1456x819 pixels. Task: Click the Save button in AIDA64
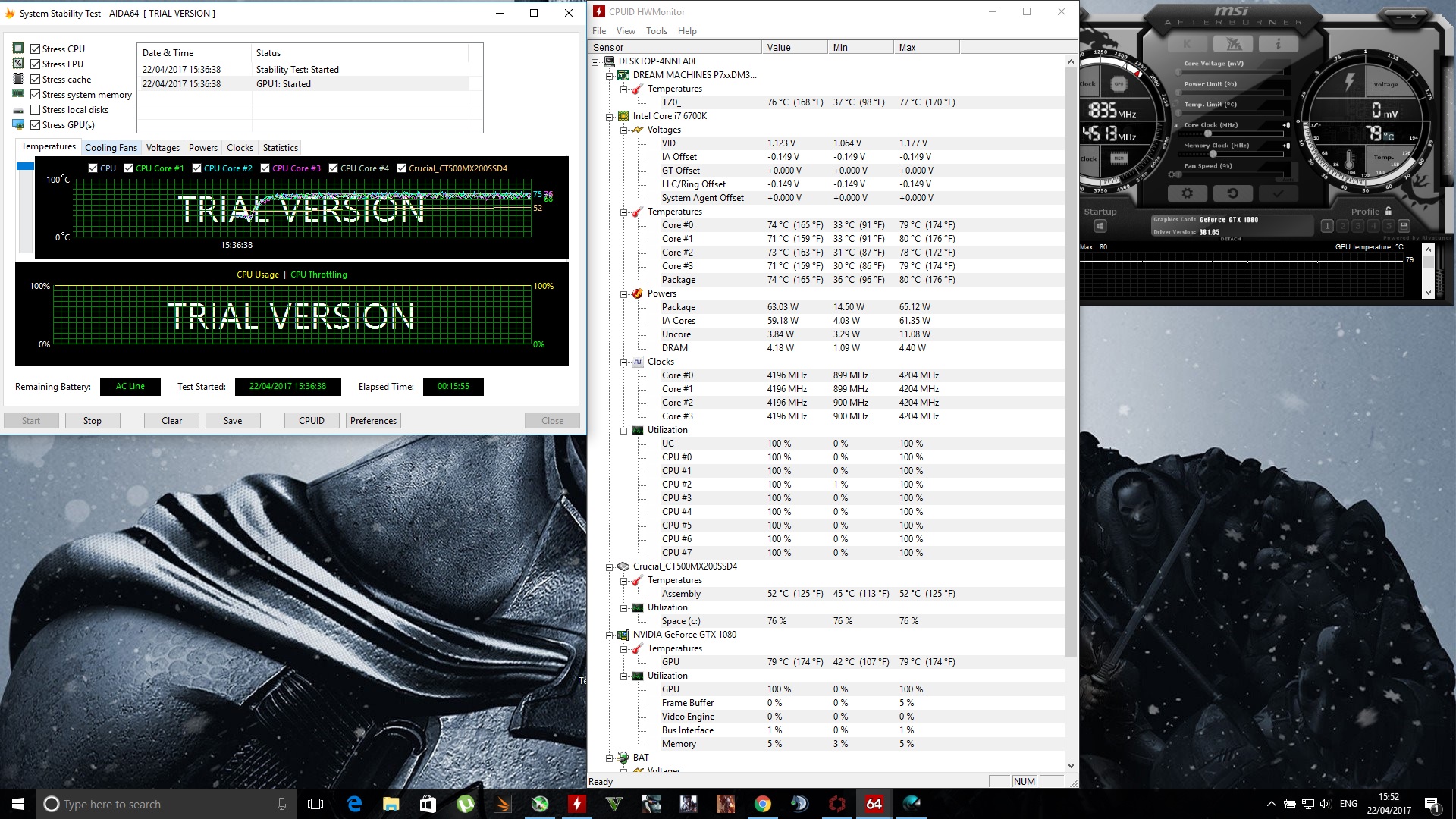pos(233,421)
